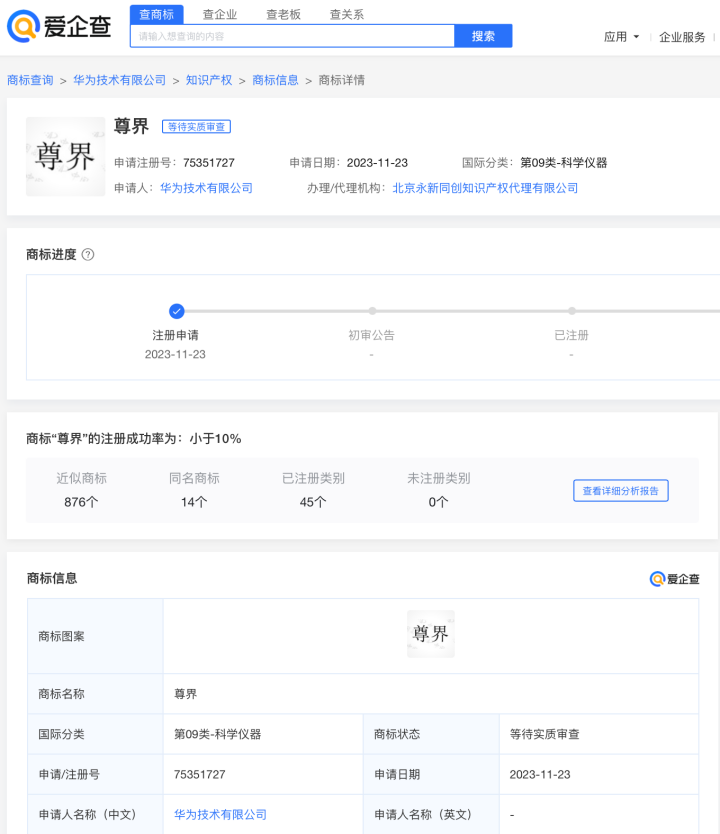Open 知识产权 breadcrumb link
720x834 pixels.
209,80
